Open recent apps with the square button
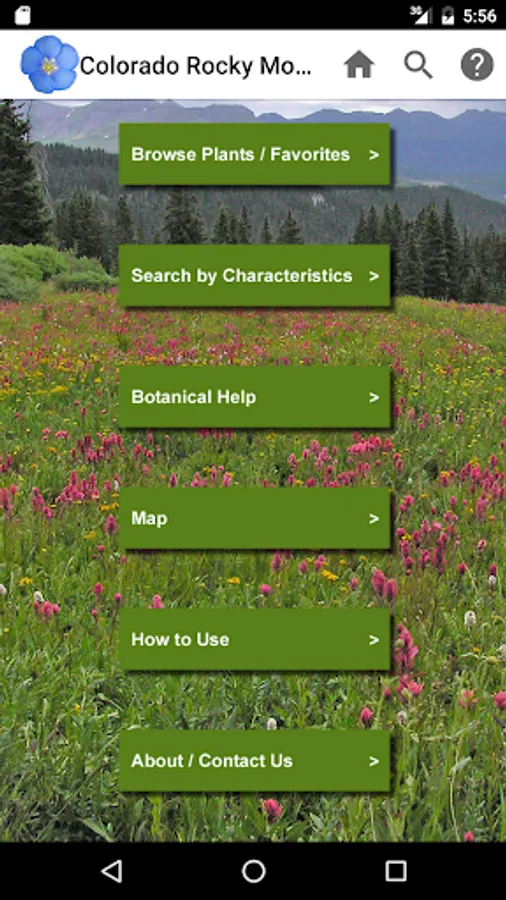Viewport: 506px width, 900px height. 395,871
